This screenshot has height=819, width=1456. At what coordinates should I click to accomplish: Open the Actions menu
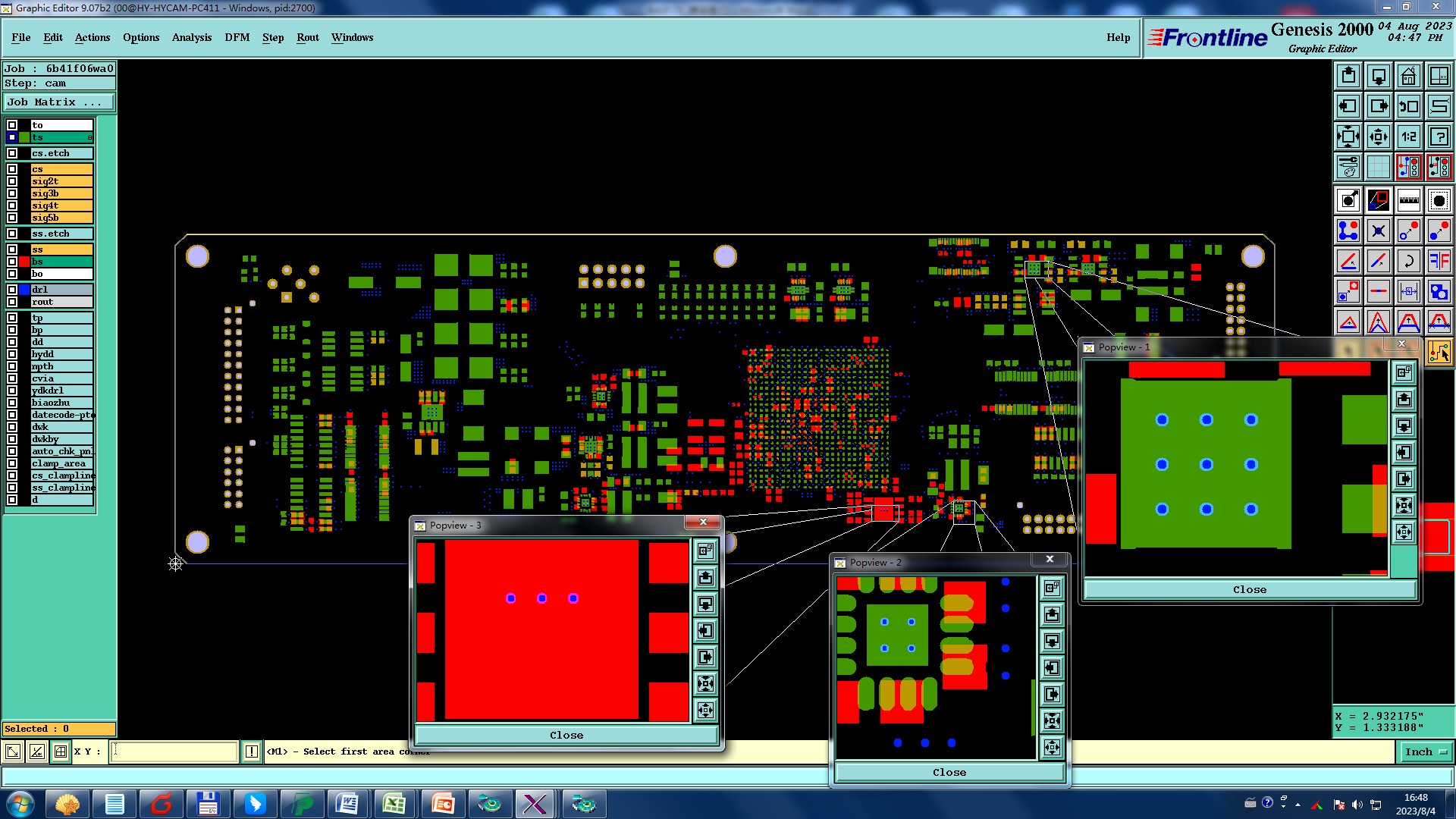[93, 37]
